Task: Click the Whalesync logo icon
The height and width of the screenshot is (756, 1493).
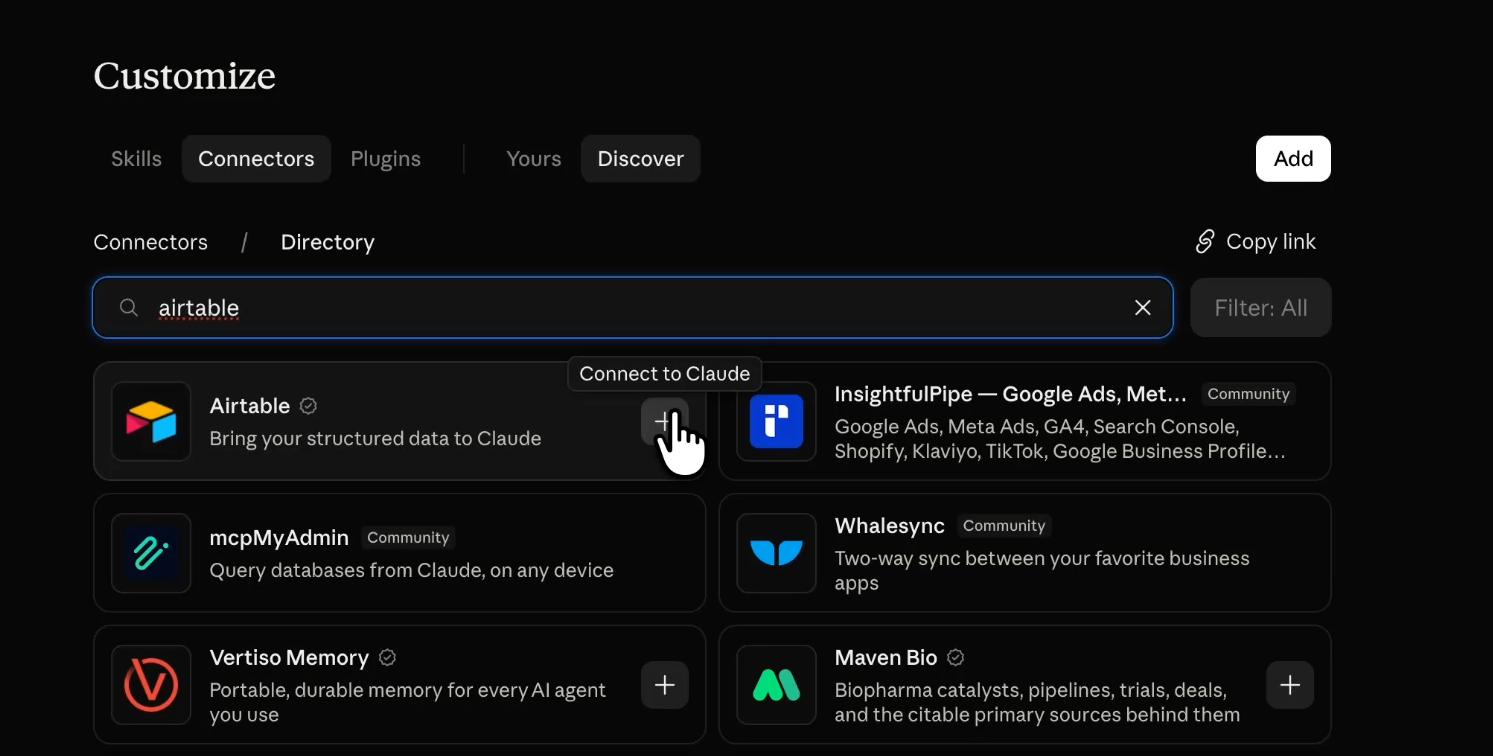Action: point(776,553)
